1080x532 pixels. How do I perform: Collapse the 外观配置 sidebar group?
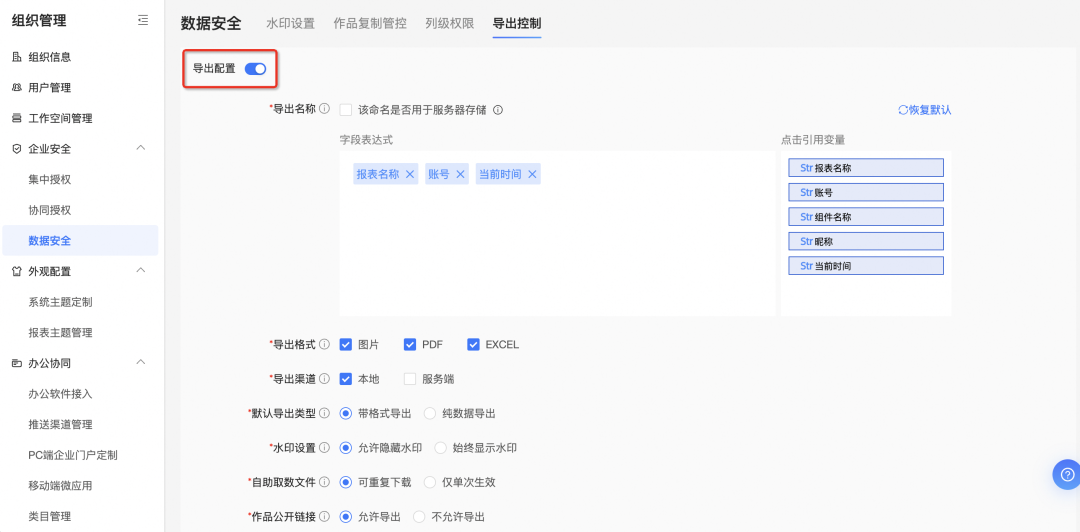coord(141,271)
